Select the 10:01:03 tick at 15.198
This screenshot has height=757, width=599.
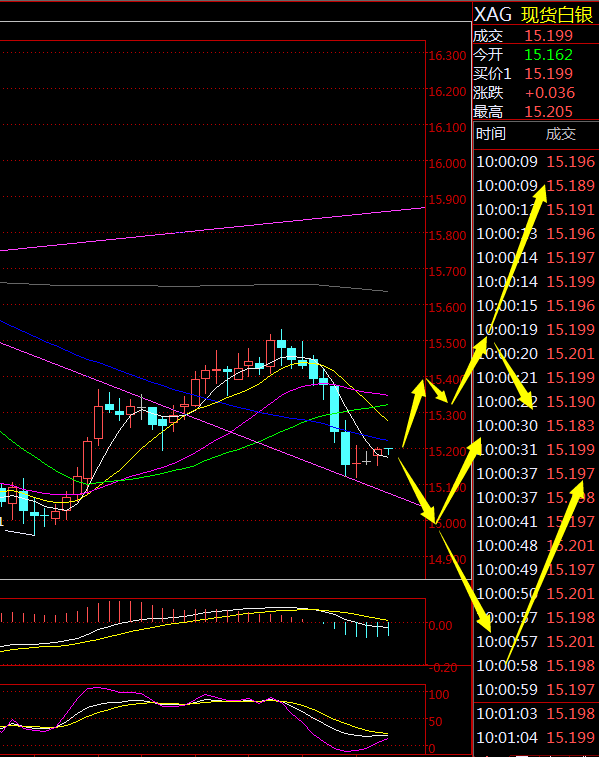point(536,713)
